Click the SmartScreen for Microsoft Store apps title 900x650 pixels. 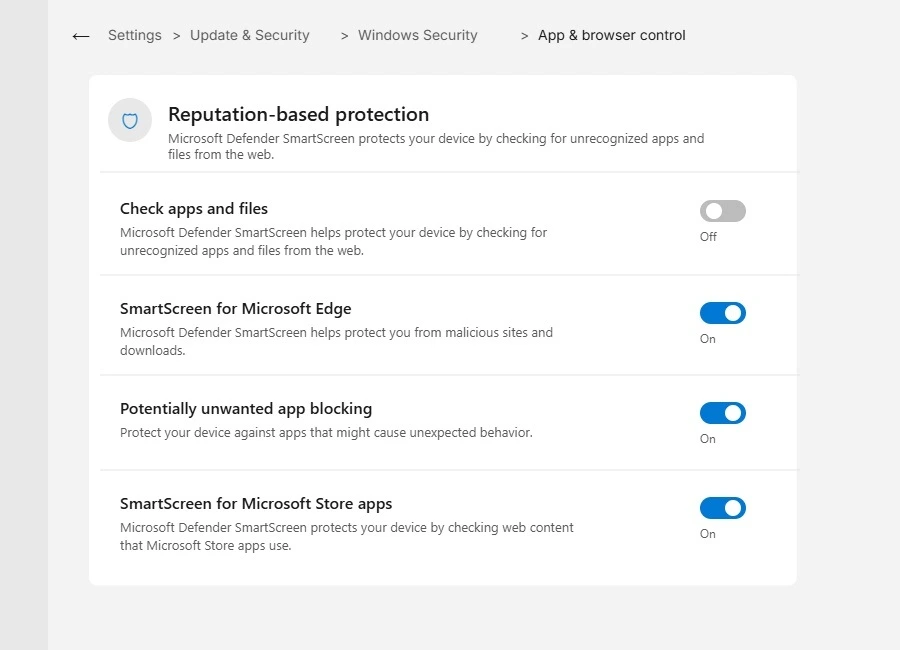pos(256,504)
